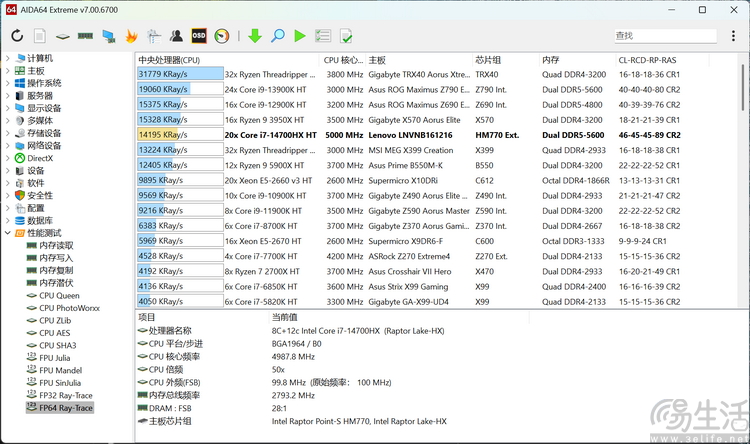Maximize the AIDA64 Extreme window
The height and width of the screenshot is (444, 750).
[702, 10]
